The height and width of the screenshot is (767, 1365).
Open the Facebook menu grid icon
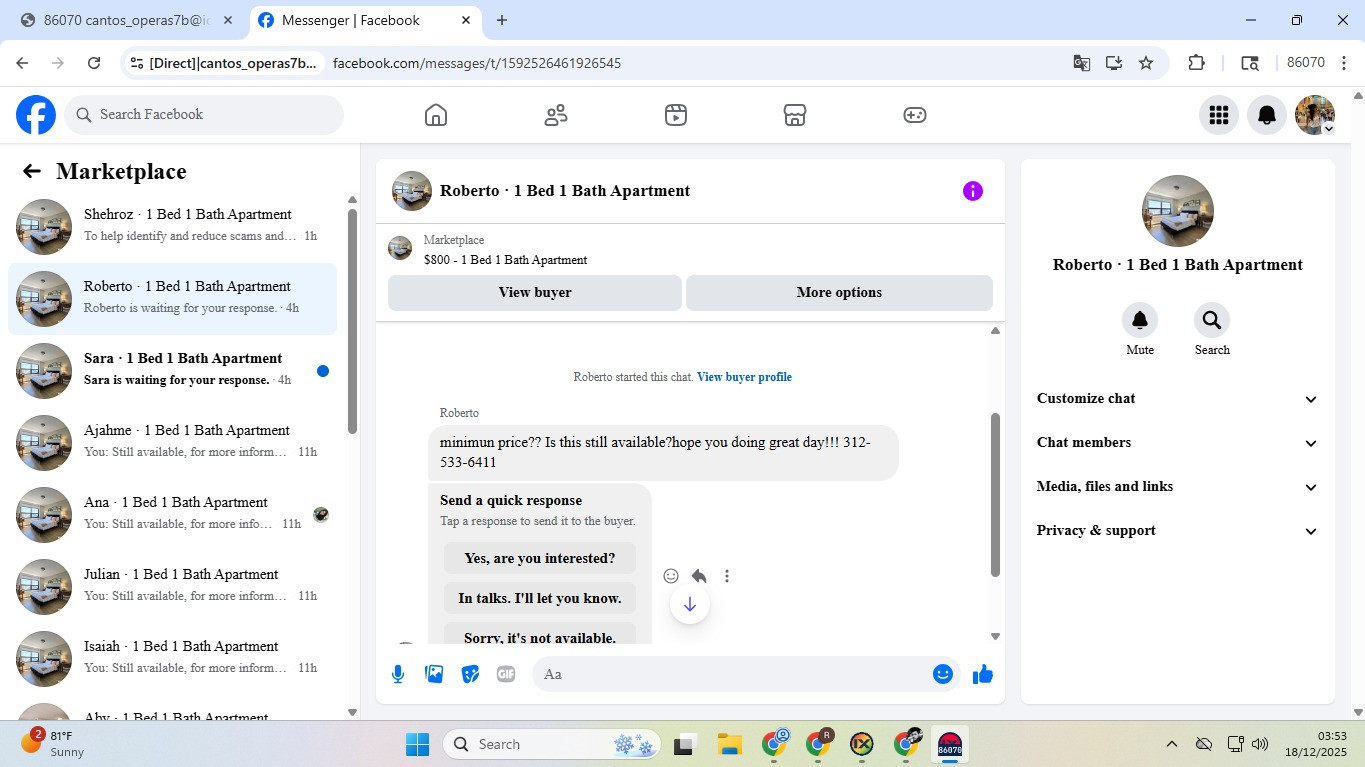tap(1219, 115)
